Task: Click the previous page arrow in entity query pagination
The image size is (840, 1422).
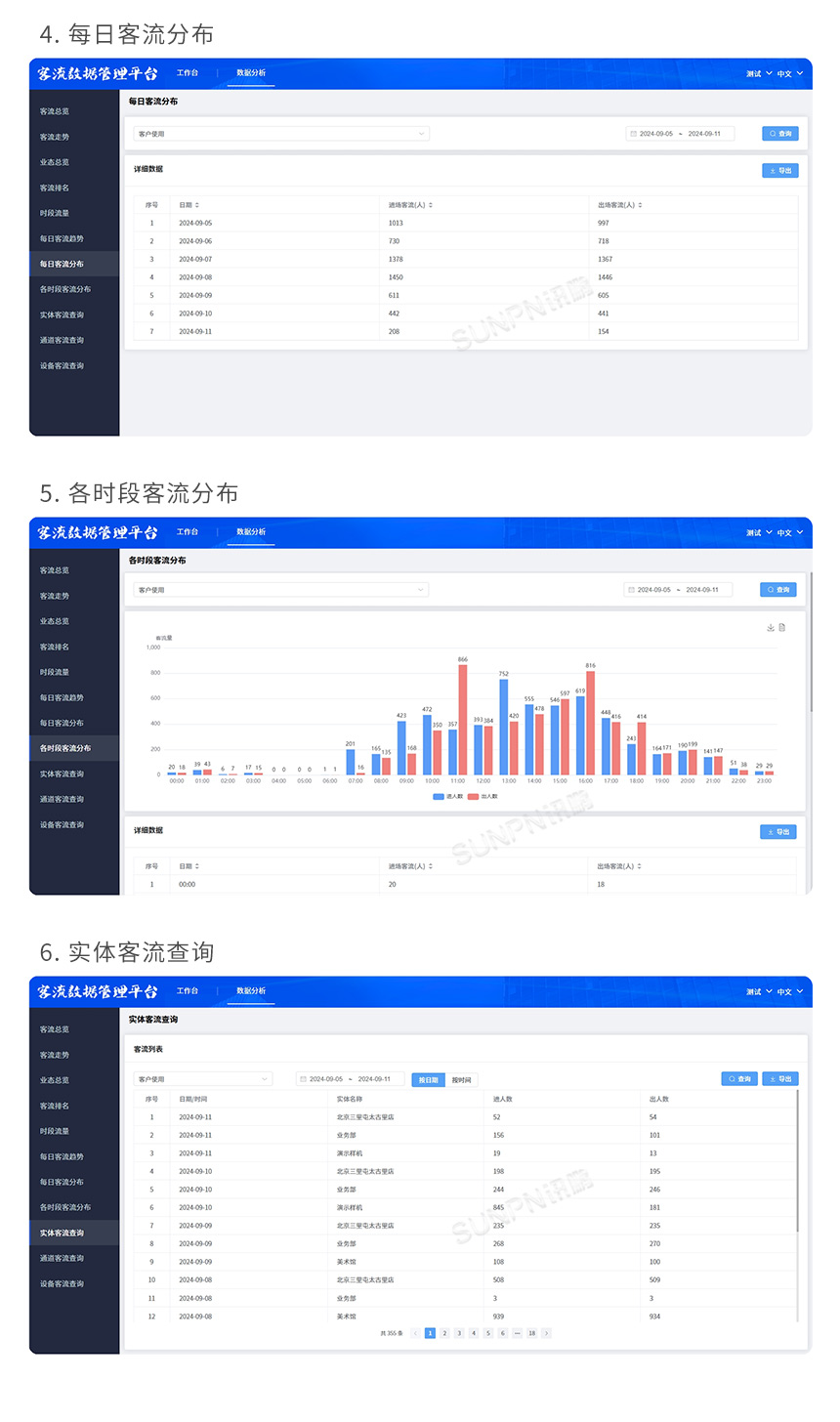Action: pos(415,1333)
